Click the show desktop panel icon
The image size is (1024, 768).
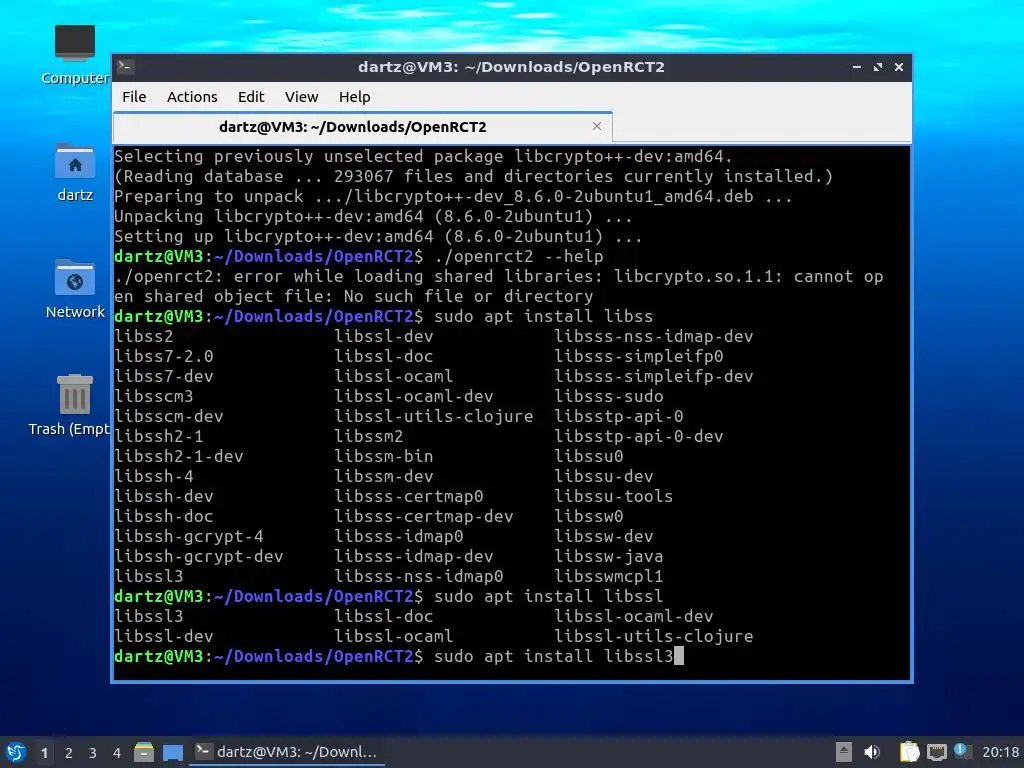coord(172,753)
